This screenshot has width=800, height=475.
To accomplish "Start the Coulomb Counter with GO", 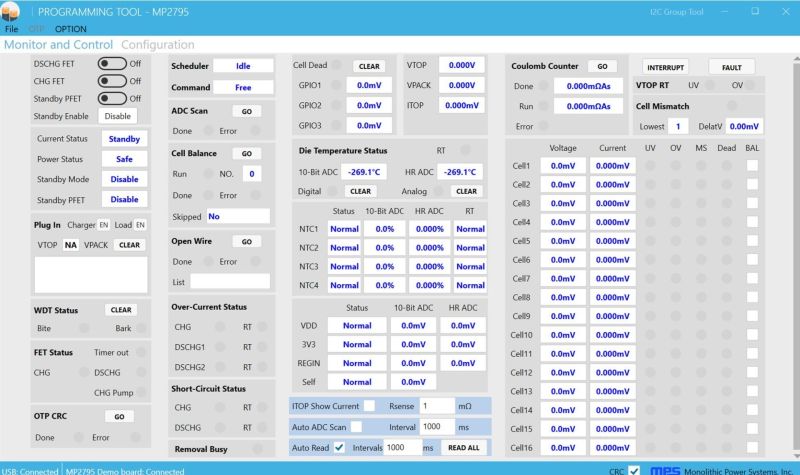I will click(x=603, y=66).
